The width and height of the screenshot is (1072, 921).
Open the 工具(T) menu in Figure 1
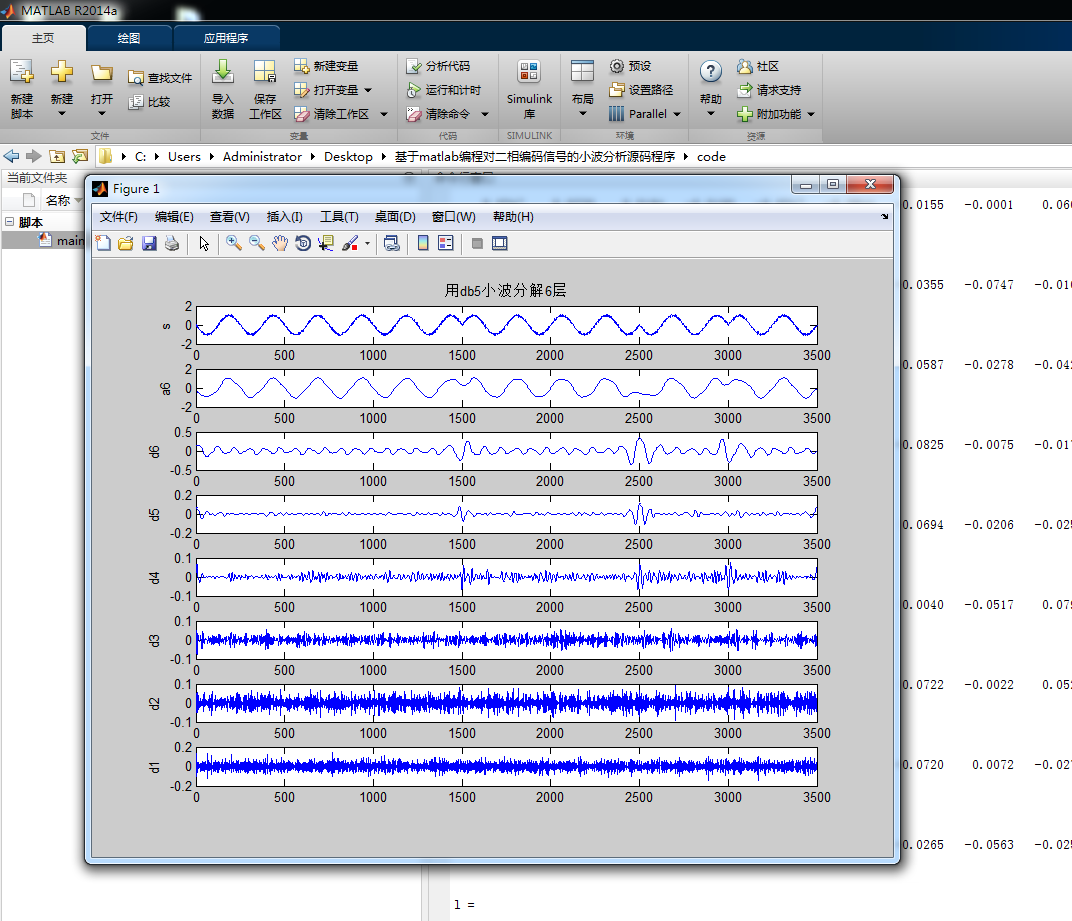click(339, 217)
